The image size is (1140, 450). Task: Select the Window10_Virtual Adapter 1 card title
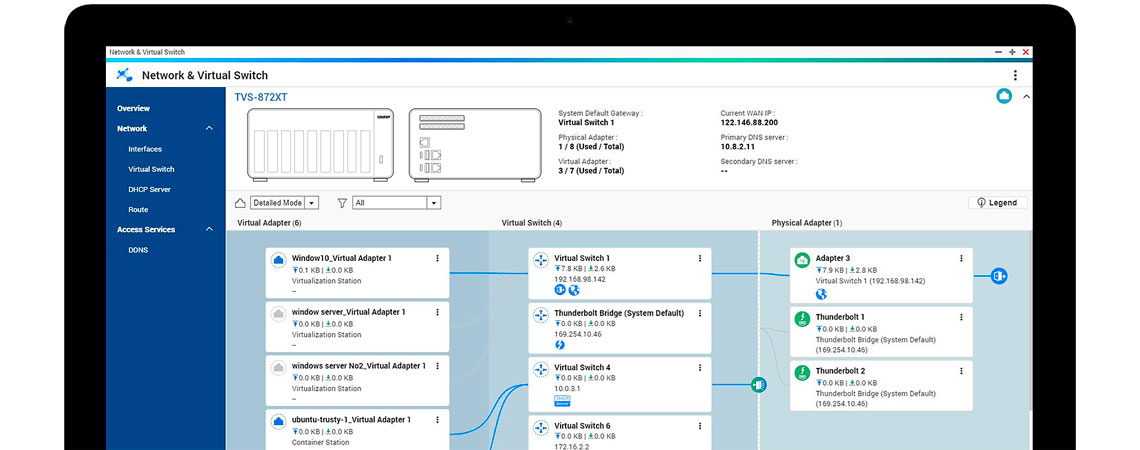[342, 258]
